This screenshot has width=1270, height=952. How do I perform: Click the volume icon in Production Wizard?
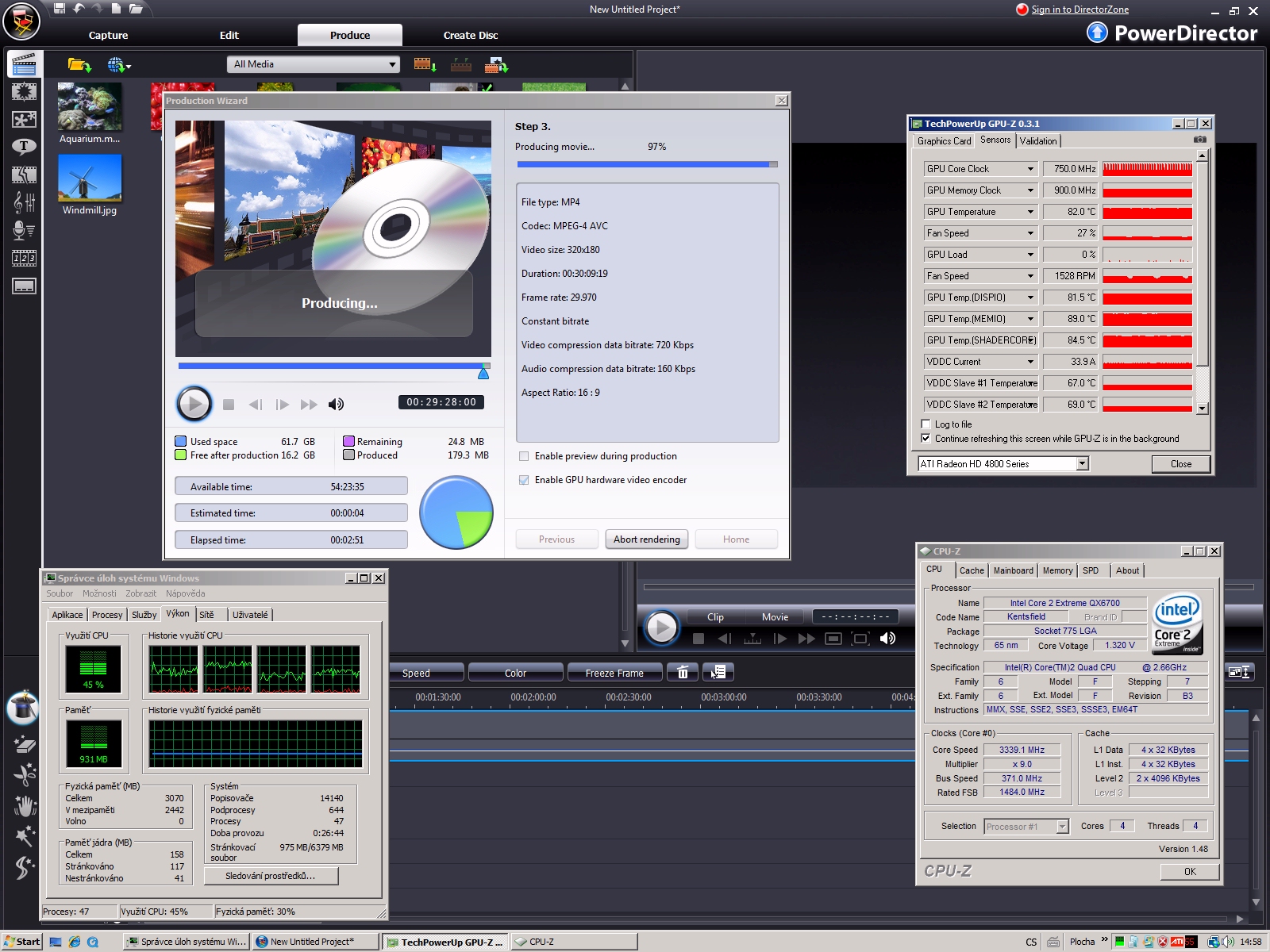(336, 405)
